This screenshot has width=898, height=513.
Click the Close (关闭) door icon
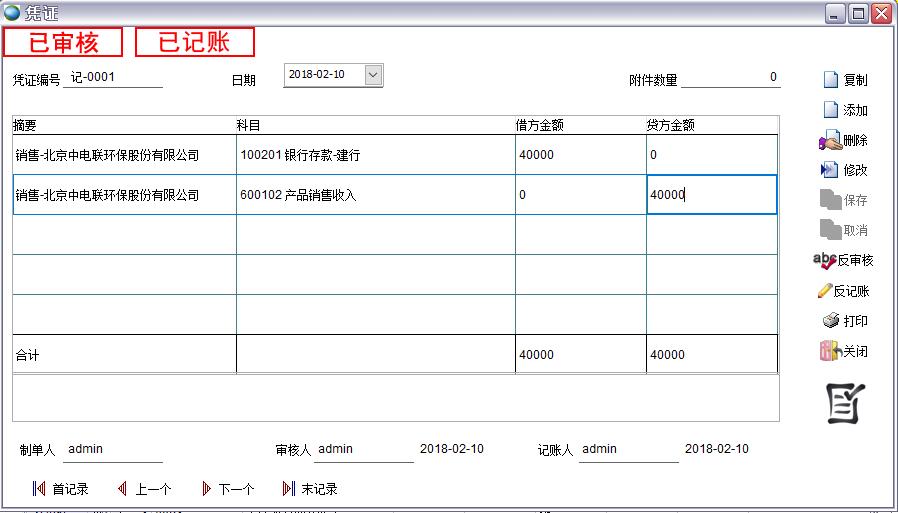(x=829, y=351)
